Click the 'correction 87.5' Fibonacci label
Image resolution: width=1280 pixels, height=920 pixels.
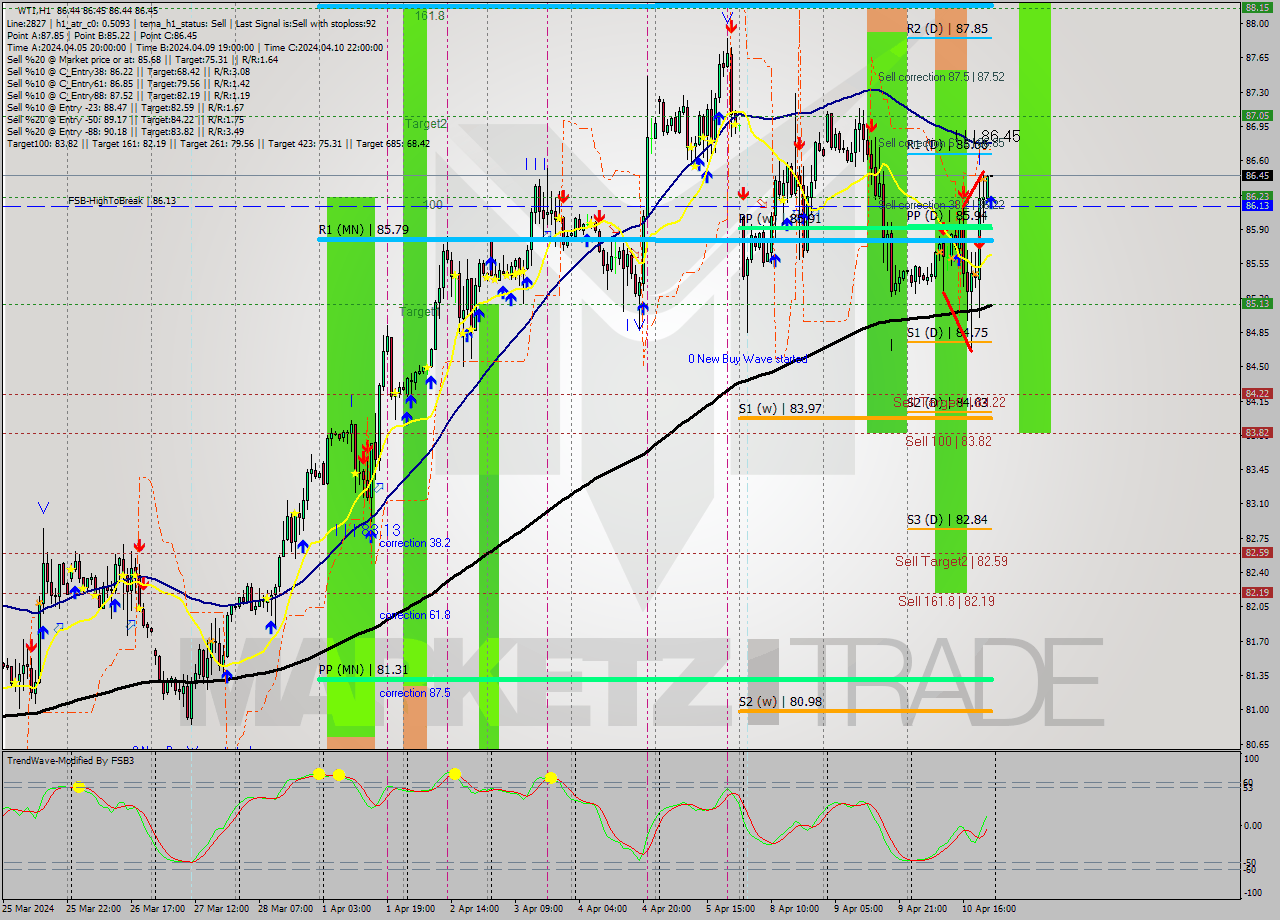coord(414,692)
